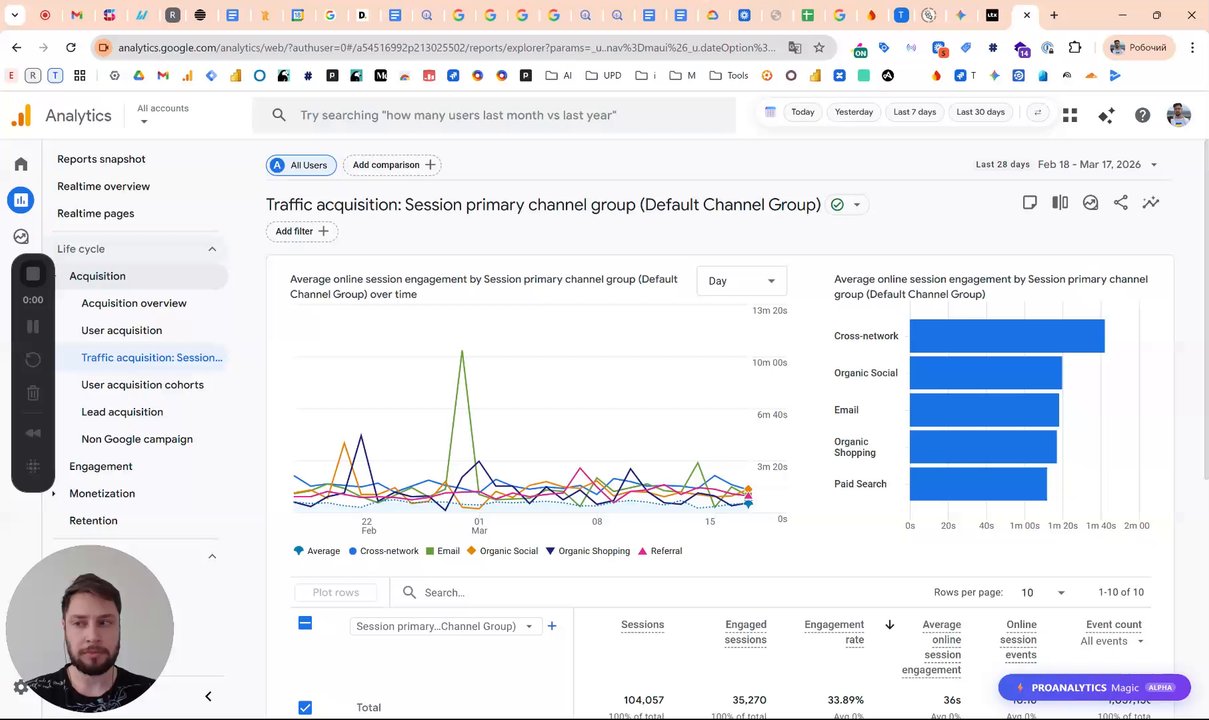
Task: Click the share report icon
Action: (x=1121, y=203)
